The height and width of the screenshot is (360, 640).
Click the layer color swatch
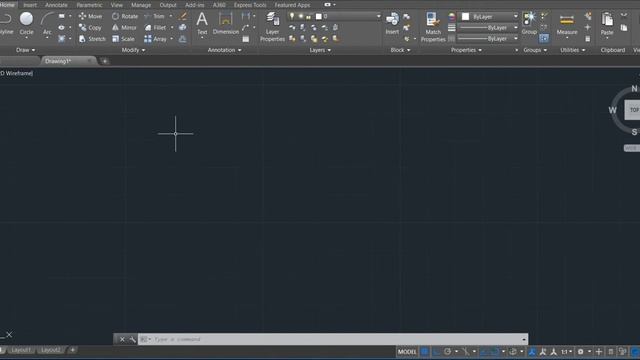pos(319,16)
